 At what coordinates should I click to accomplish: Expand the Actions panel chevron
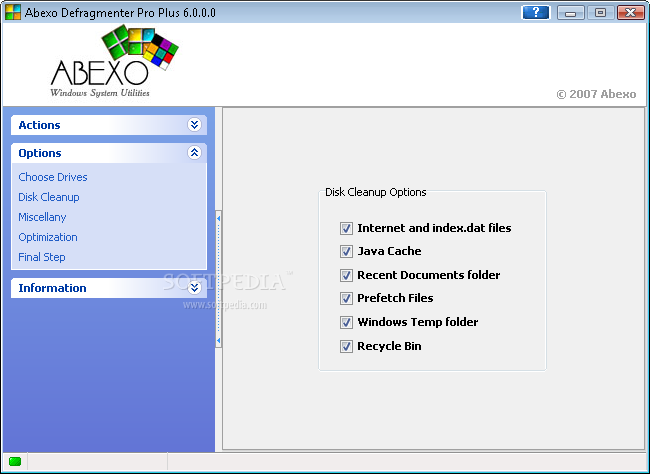(x=194, y=124)
